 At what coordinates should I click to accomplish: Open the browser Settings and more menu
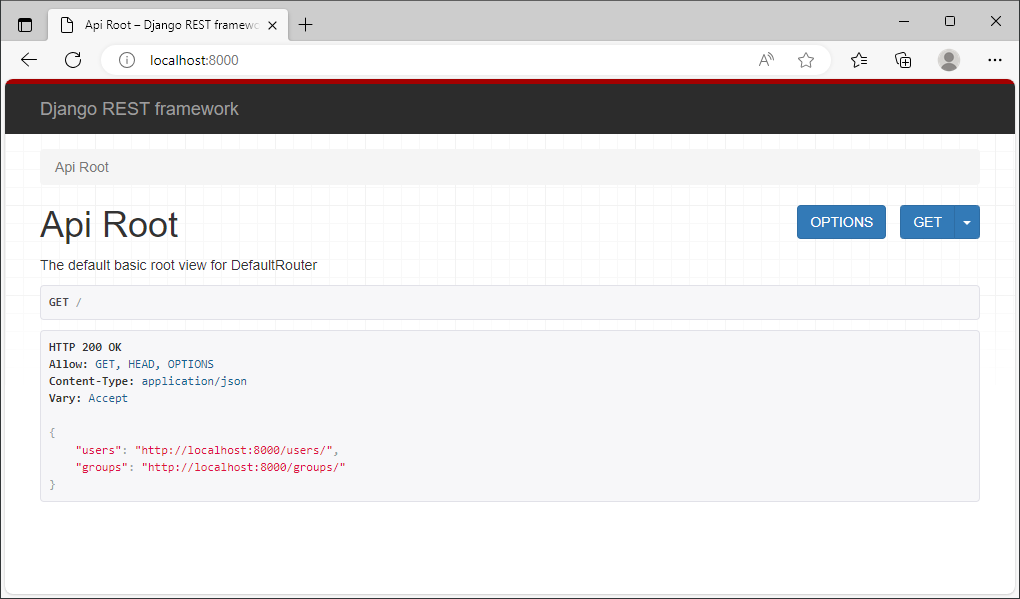[x=995, y=60]
